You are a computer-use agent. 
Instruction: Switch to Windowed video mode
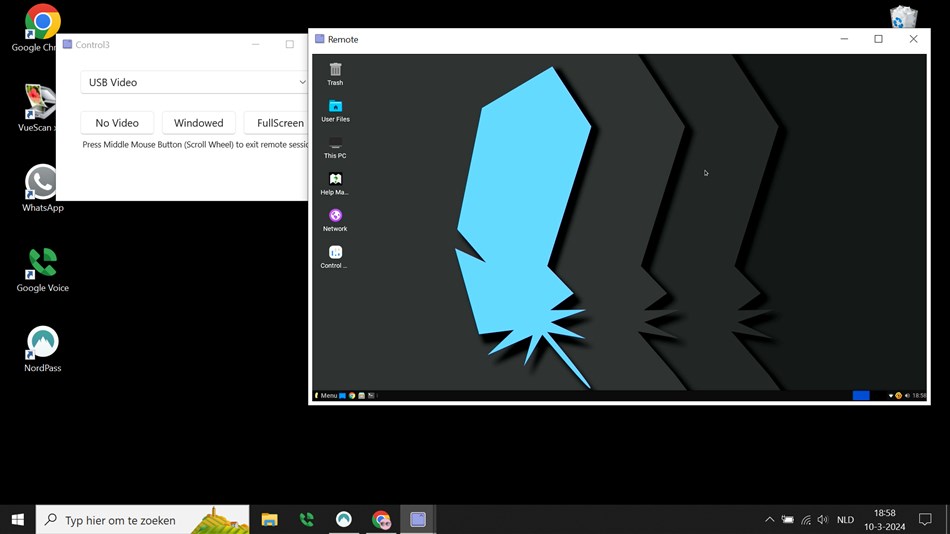coord(199,123)
